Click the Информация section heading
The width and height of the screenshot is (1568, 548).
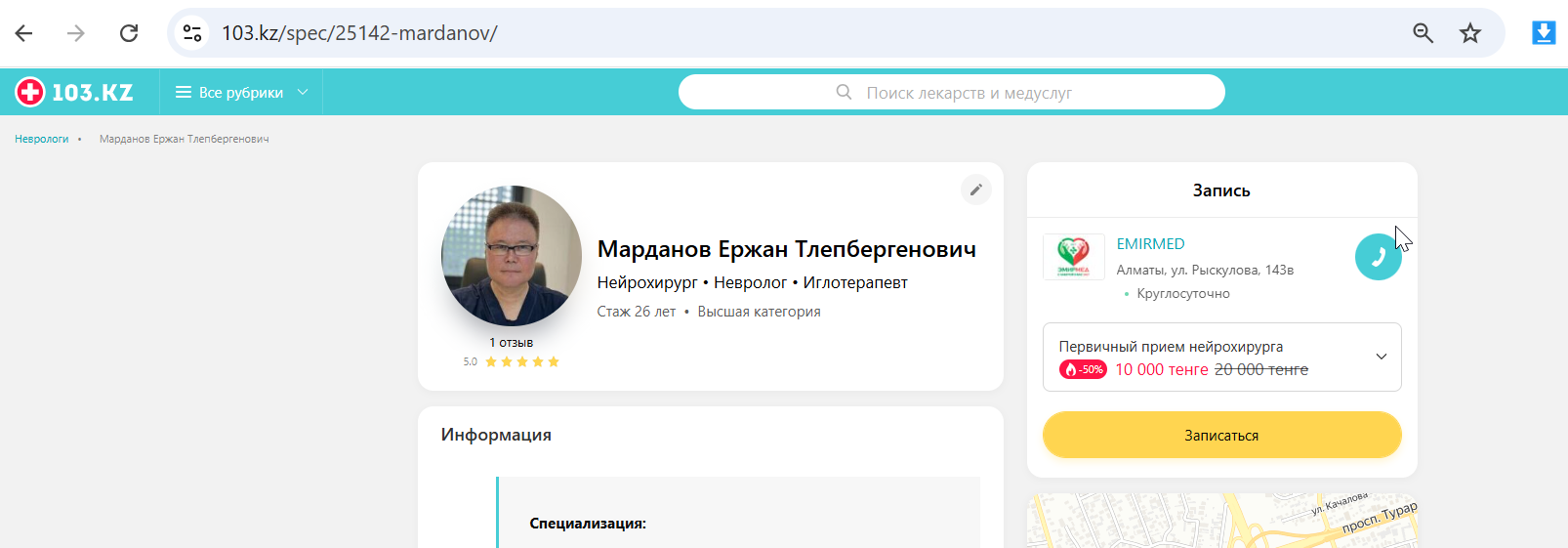tap(496, 435)
